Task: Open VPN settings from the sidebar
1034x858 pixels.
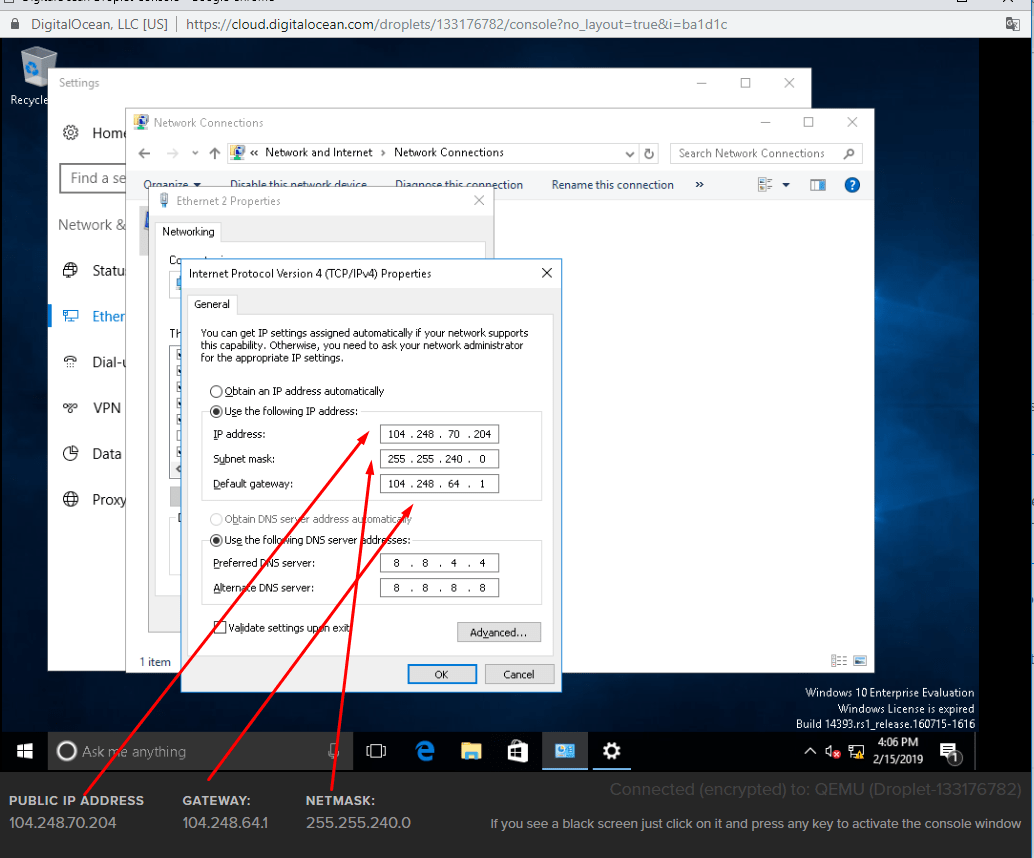Action: pyautogui.click(x=70, y=408)
